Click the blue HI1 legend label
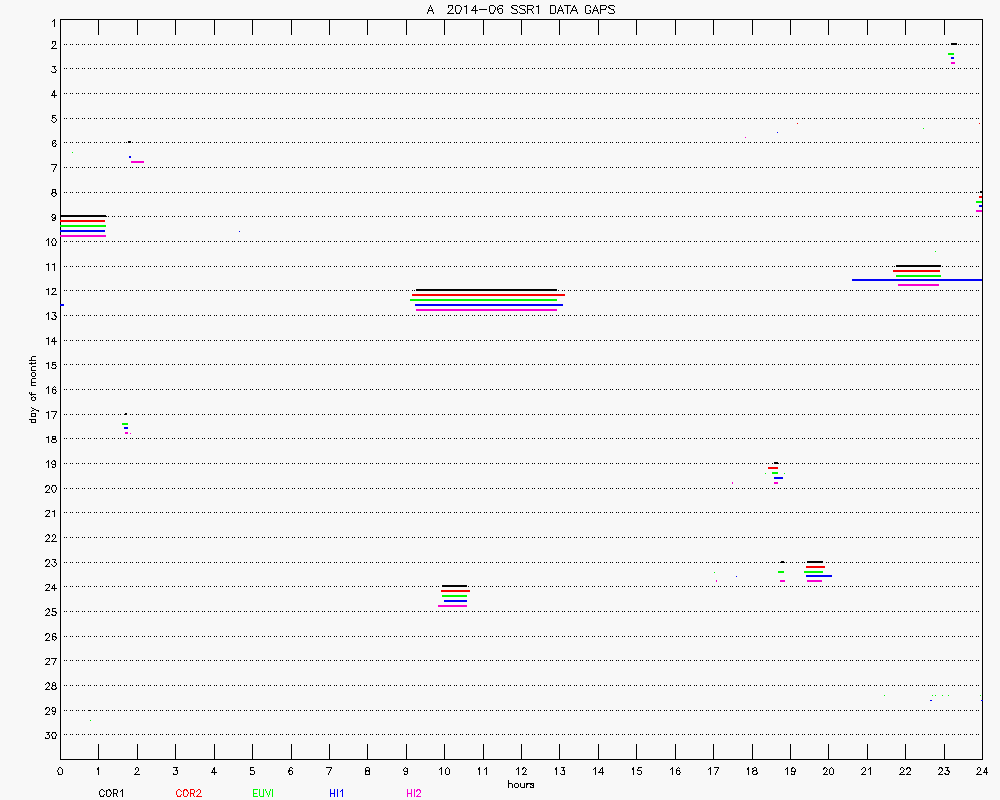 pyautogui.click(x=337, y=793)
